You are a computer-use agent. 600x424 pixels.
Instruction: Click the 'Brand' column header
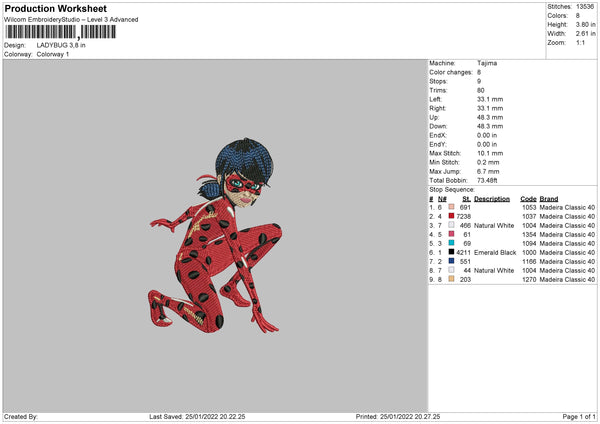(x=549, y=199)
